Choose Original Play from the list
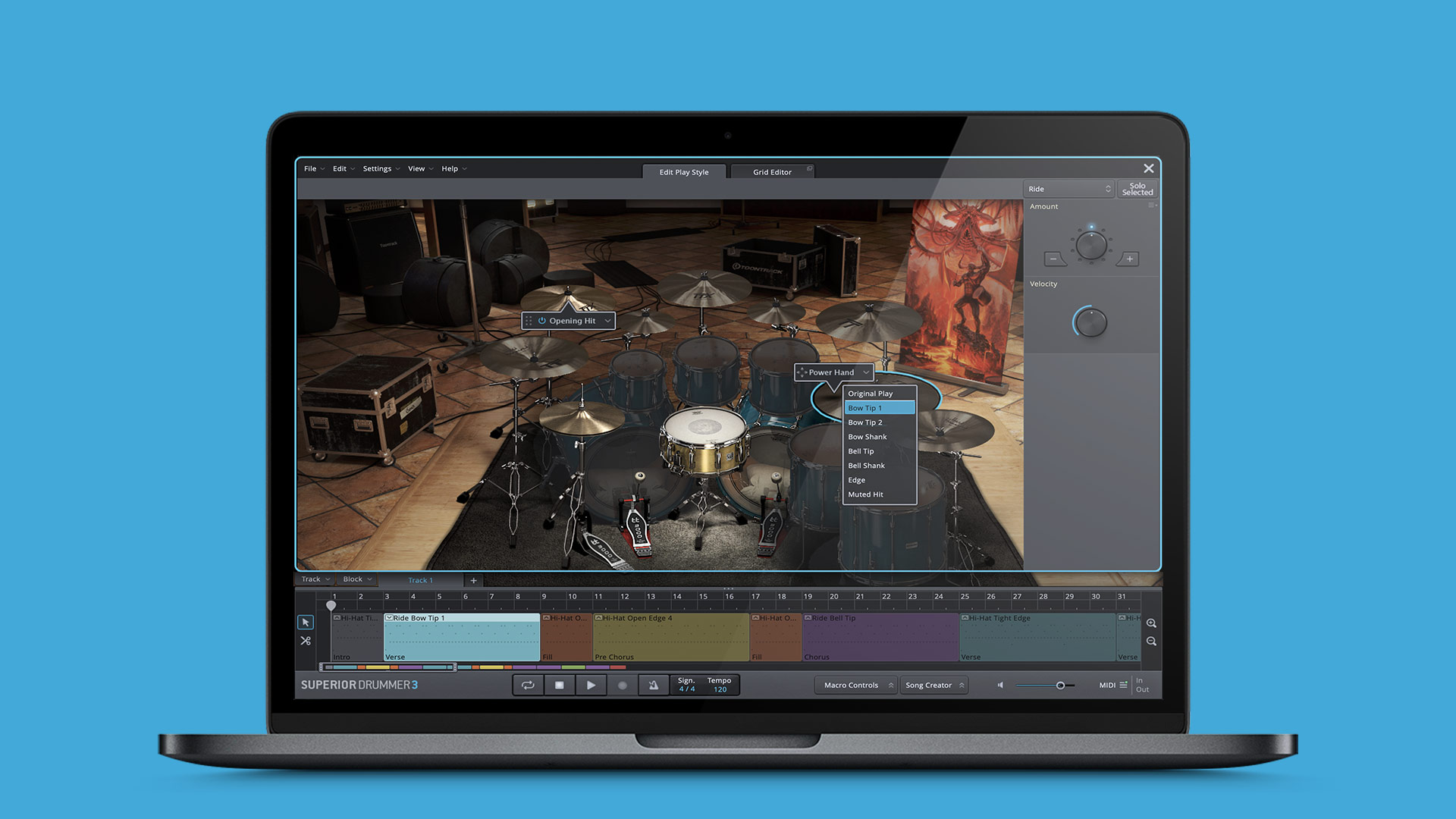Viewport: 1456px width, 819px height. [880, 394]
